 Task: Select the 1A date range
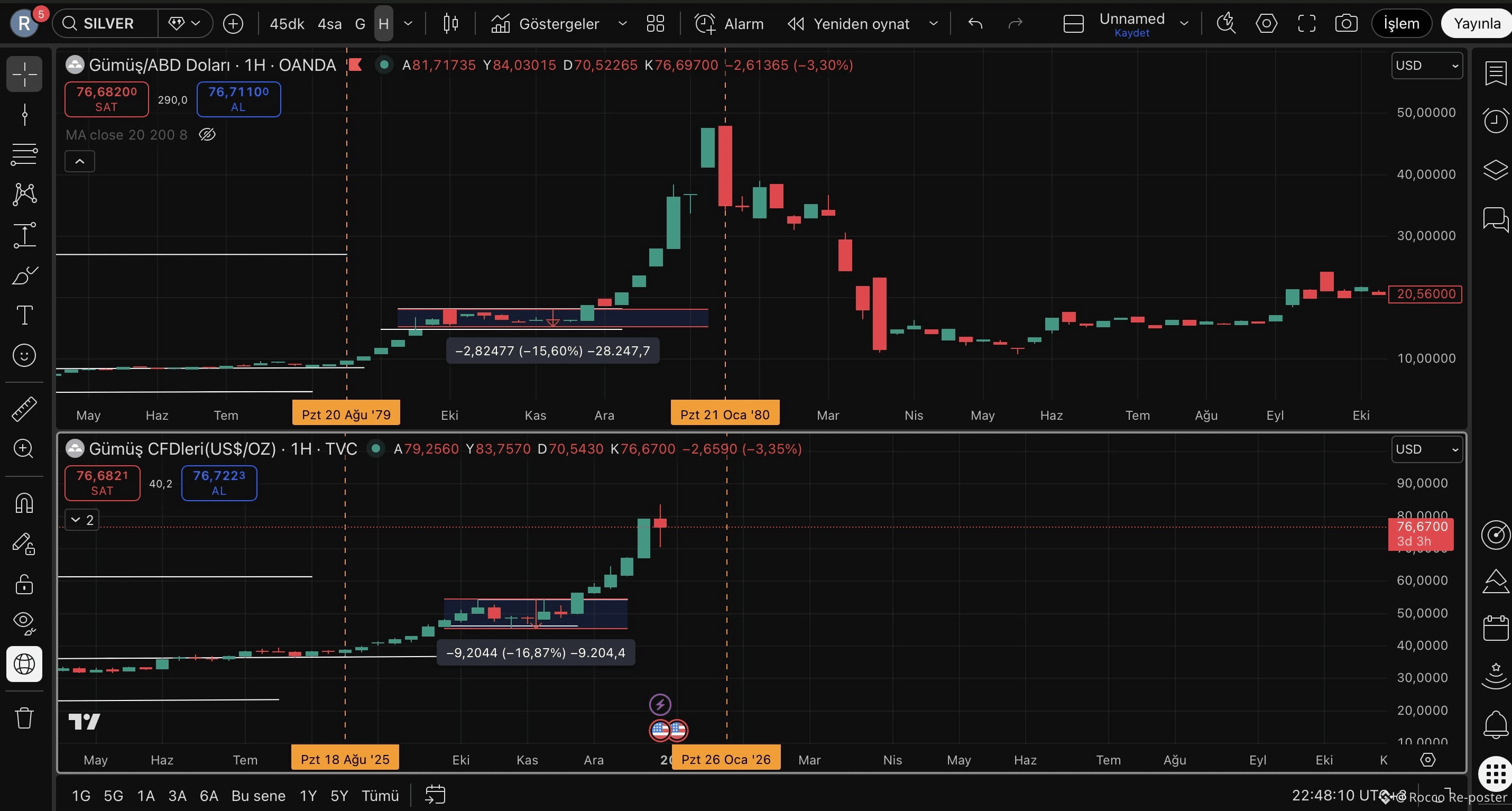[x=145, y=796]
